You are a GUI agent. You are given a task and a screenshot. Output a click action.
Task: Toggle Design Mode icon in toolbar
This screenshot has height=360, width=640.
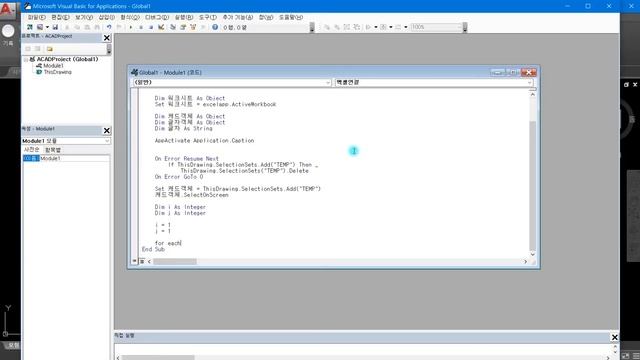[x=161, y=27]
